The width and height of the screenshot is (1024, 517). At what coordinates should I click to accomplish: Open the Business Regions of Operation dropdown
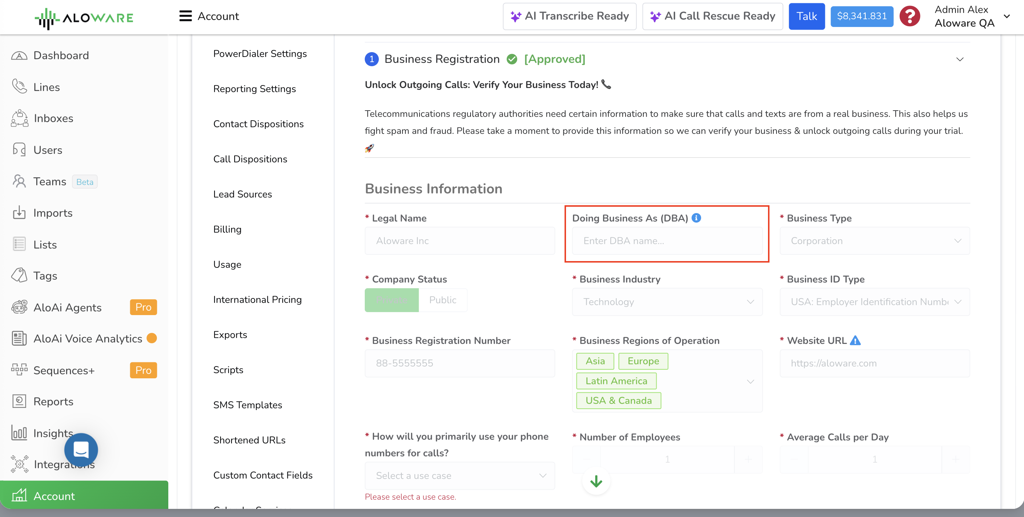coord(667,381)
